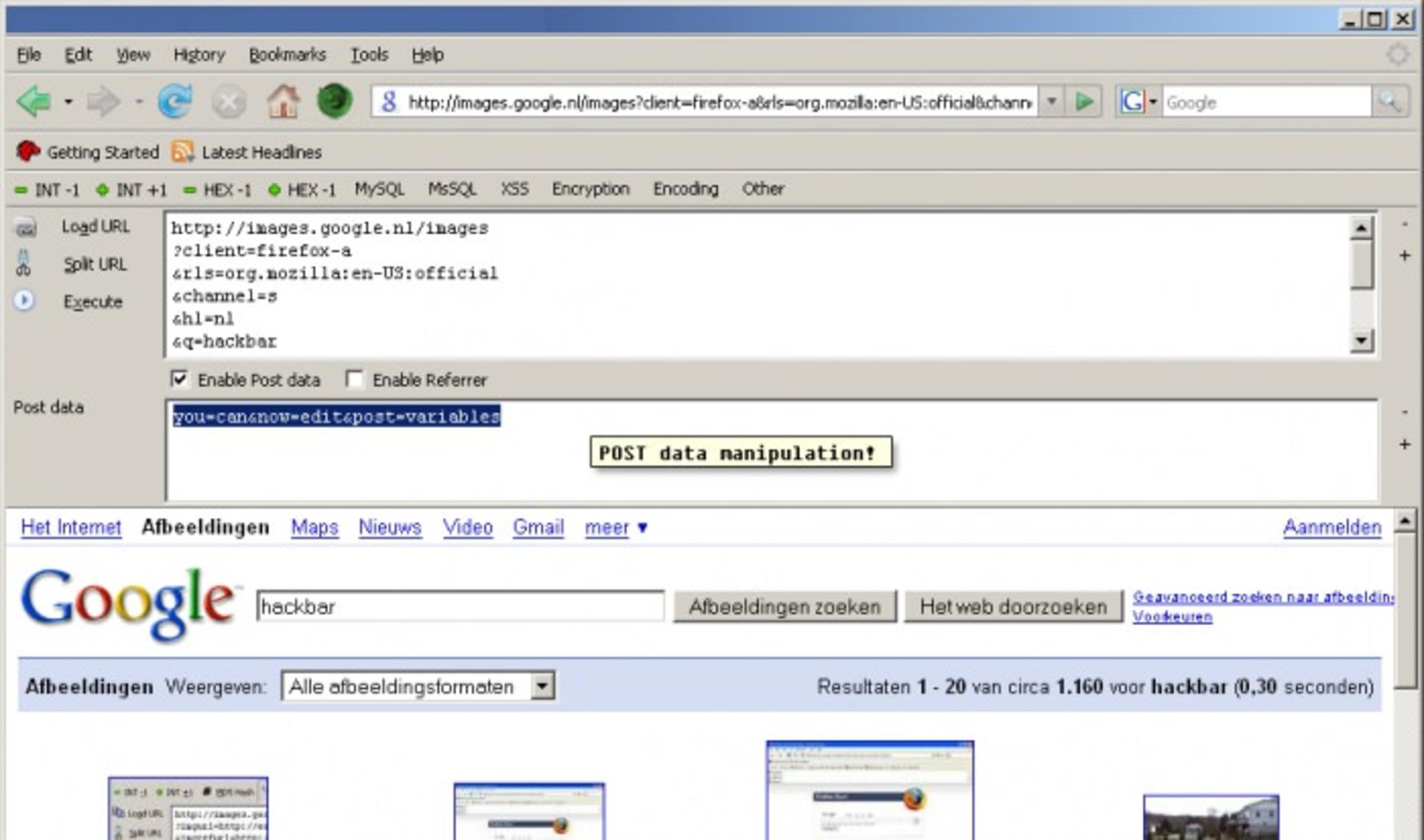Reload page with the blue refresh icon
The height and width of the screenshot is (840, 1424).
point(175,102)
